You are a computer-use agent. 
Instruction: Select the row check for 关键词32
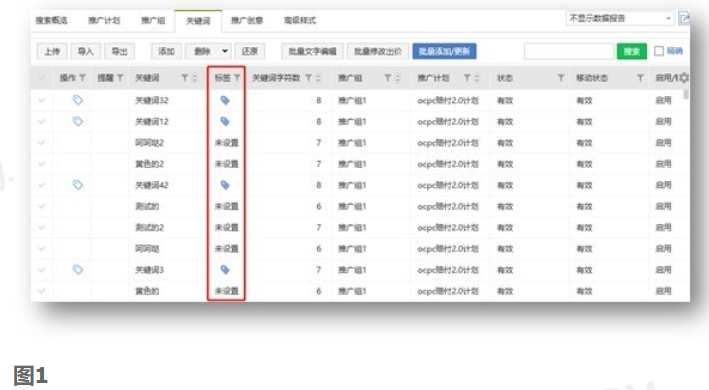point(42,100)
